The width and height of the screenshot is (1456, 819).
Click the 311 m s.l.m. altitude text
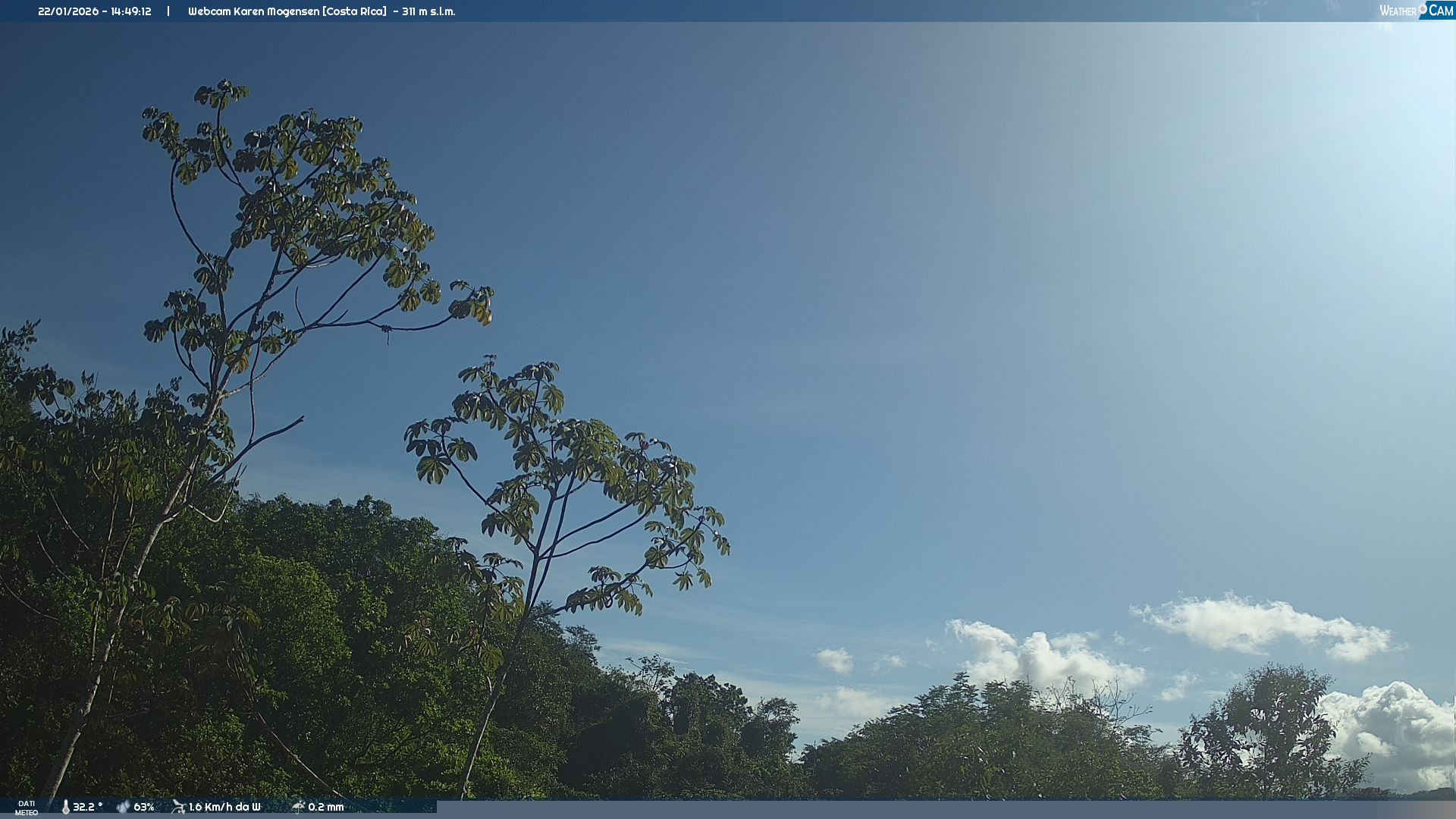[x=428, y=11]
